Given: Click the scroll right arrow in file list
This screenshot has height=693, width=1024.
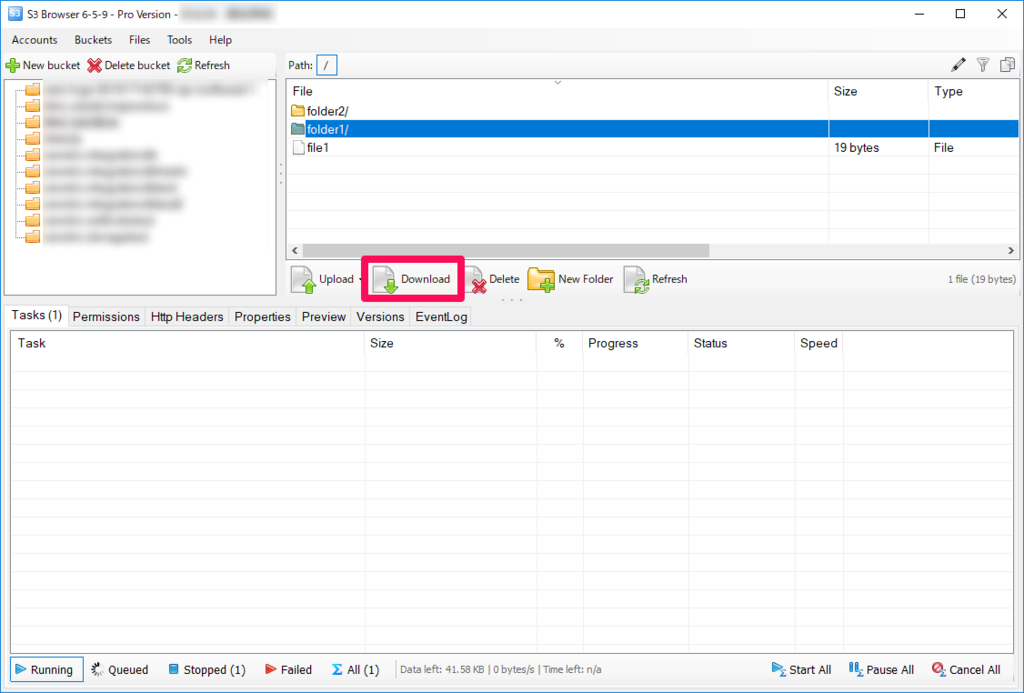Looking at the screenshot, I should point(1011,251).
